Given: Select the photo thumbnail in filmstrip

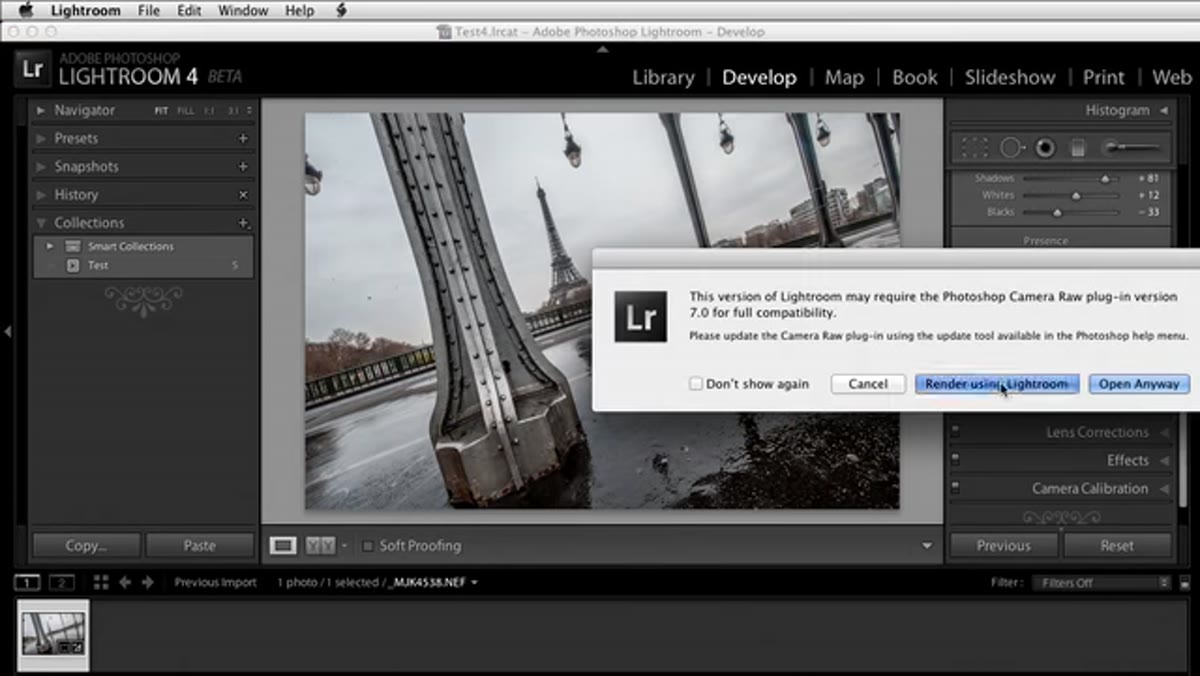Looking at the screenshot, I should pos(54,634).
